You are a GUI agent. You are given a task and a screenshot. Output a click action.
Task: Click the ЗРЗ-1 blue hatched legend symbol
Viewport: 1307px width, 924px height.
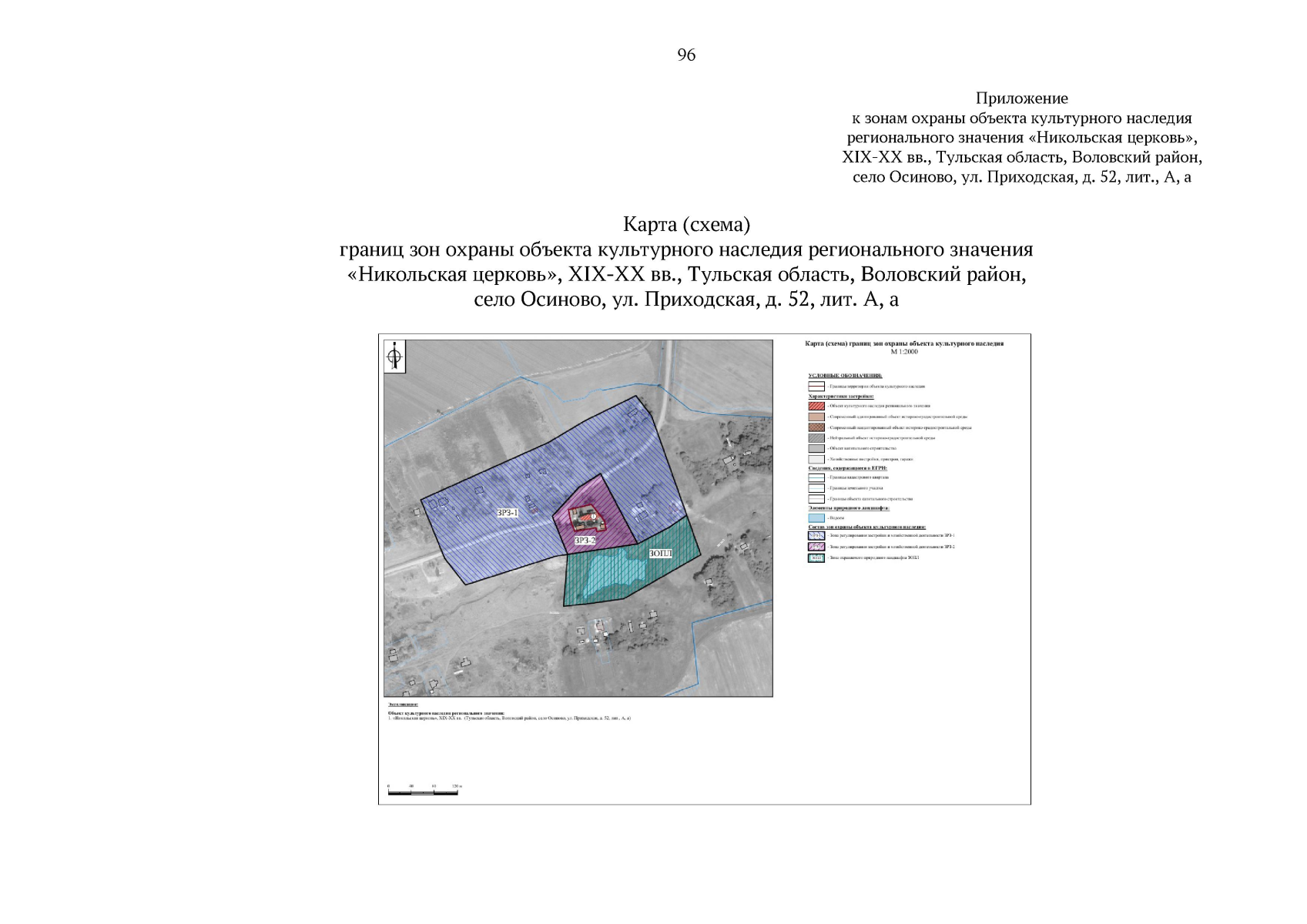816,535
